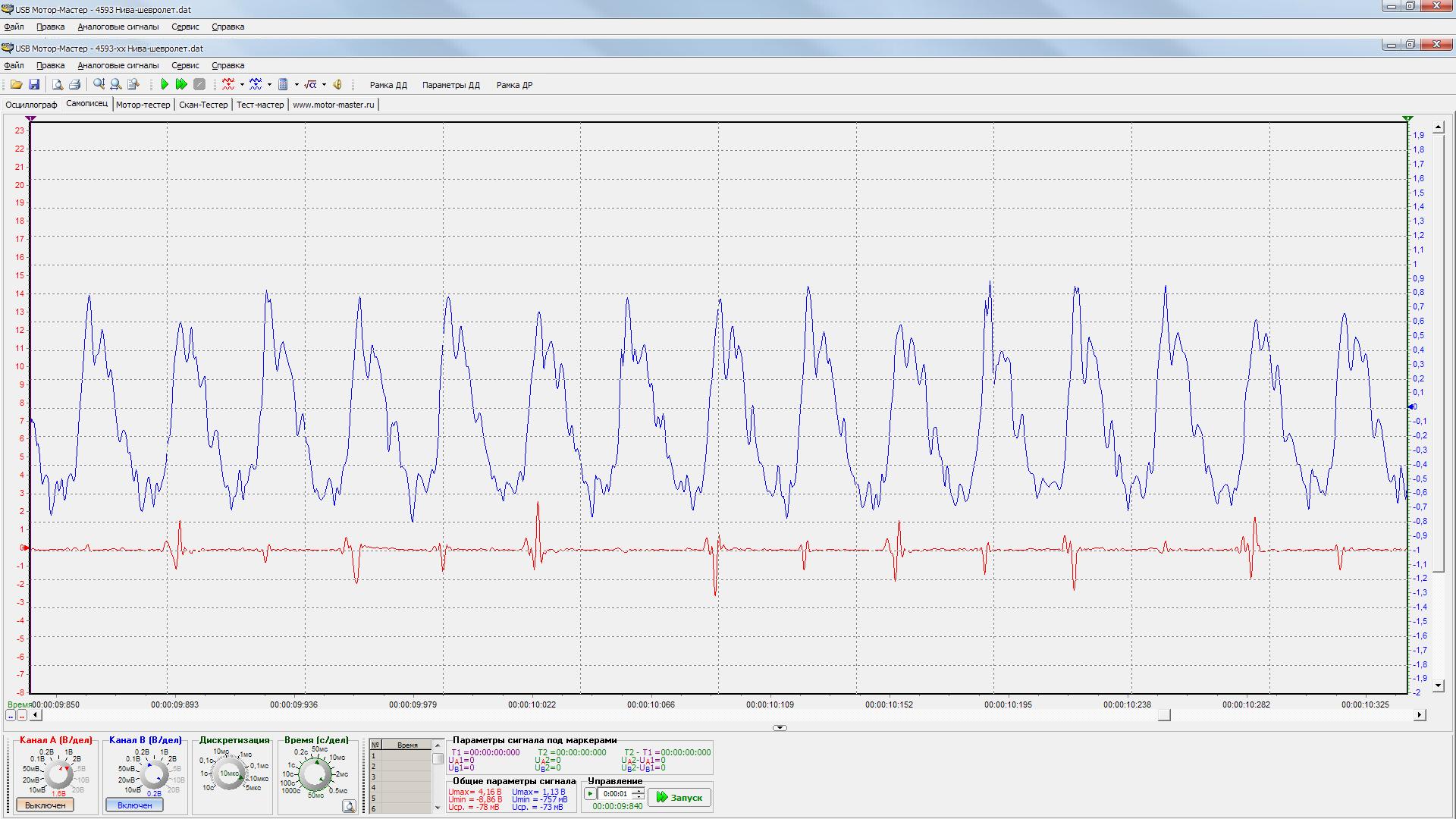Viewport: 1456px width, 819px height.
Task: Toggle Канал B Включен button
Action: pos(134,805)
